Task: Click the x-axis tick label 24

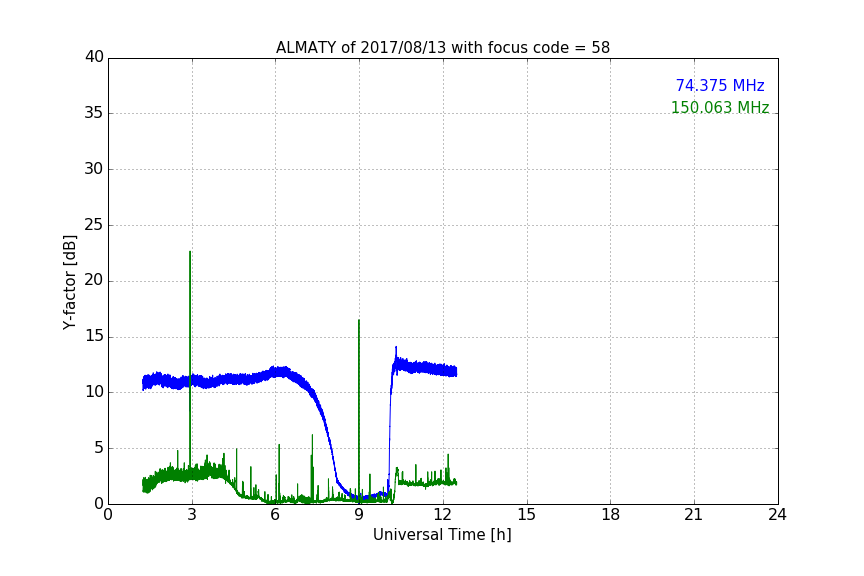Action: point(777,515)
